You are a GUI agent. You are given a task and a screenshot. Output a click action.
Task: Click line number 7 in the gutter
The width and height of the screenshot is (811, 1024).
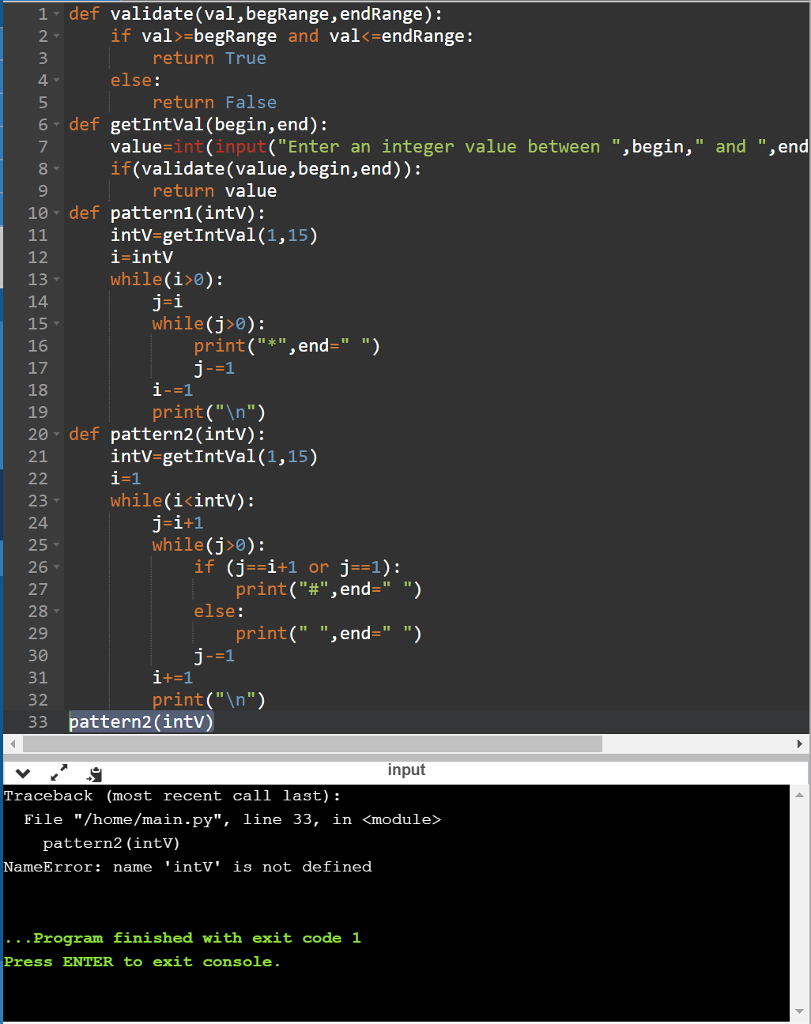(43, 146)
